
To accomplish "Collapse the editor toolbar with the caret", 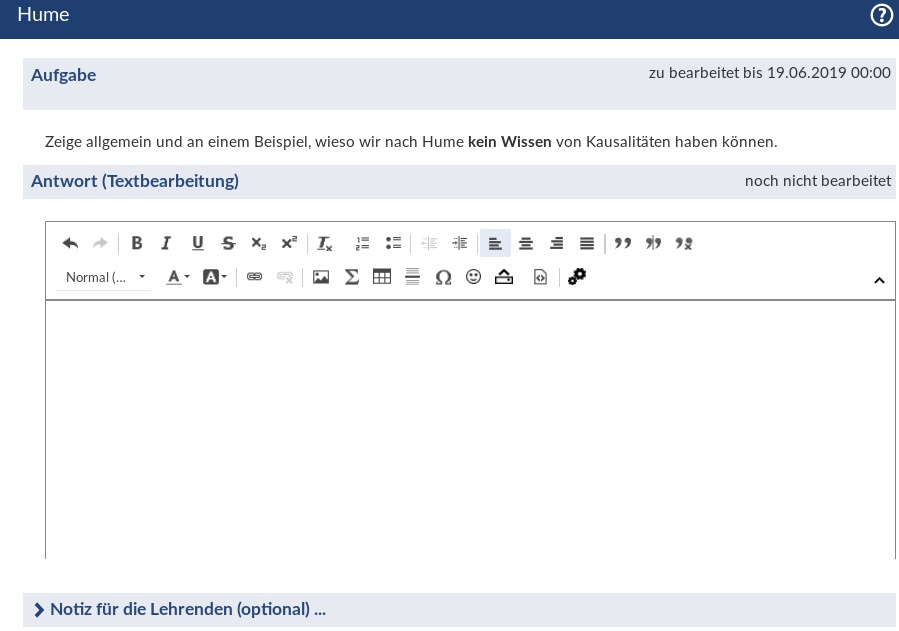I will coord(879,280).
